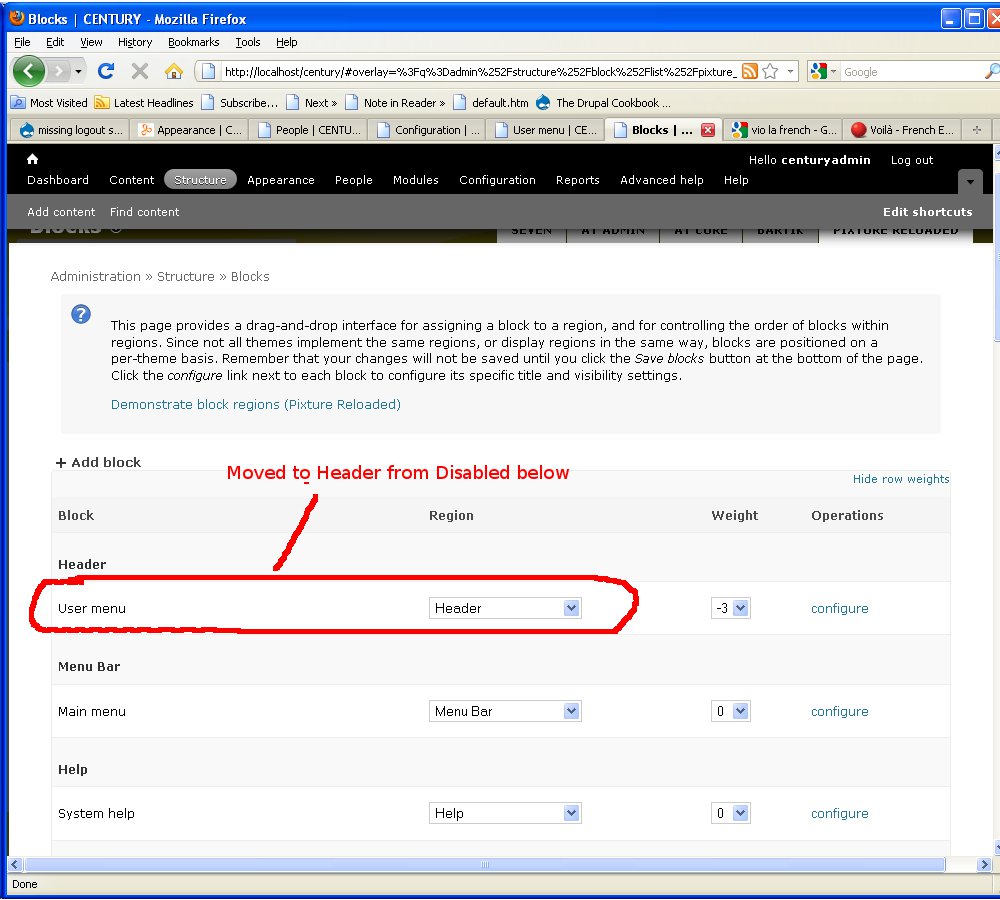Collapse the admin shortcuts drawer arrow
This screenshot has width=1000, height=900.
tap(969, 183)
